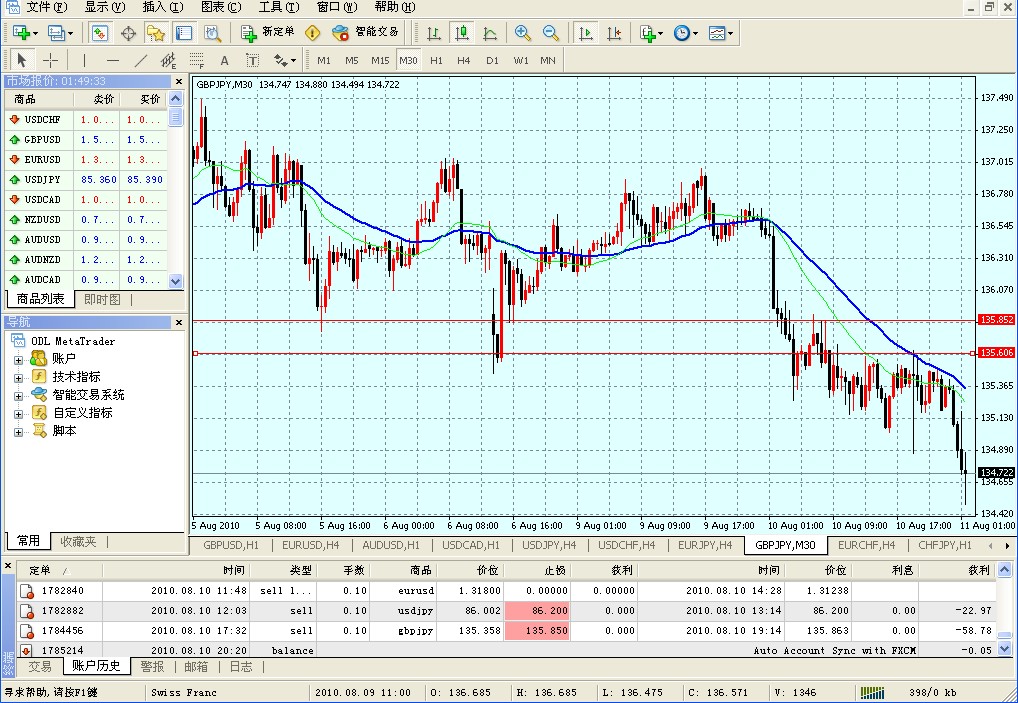Select the crosshair tool

[50, 60]
